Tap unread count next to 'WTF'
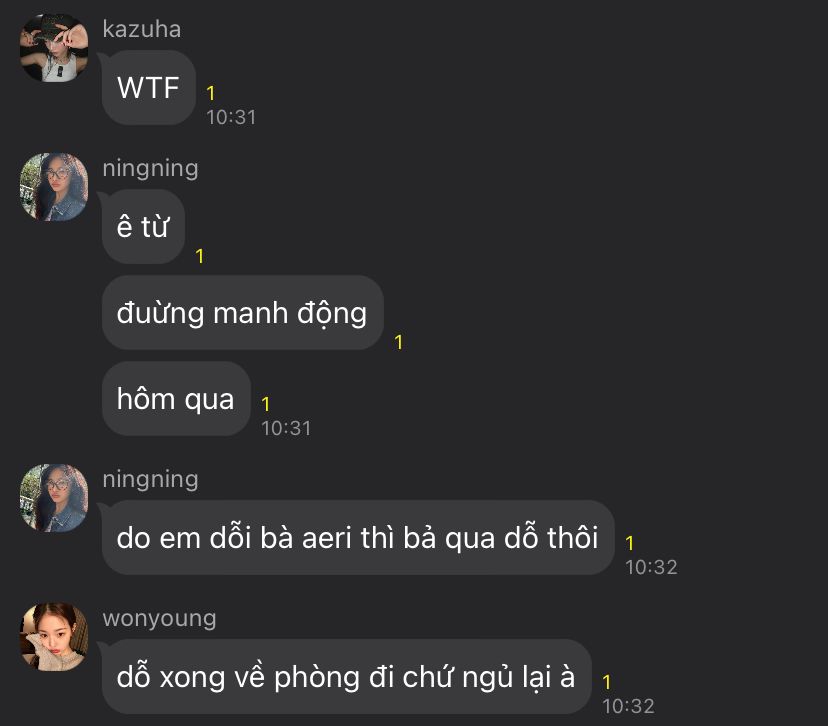Viewport: 828px width, 726px height. [211, 93]
